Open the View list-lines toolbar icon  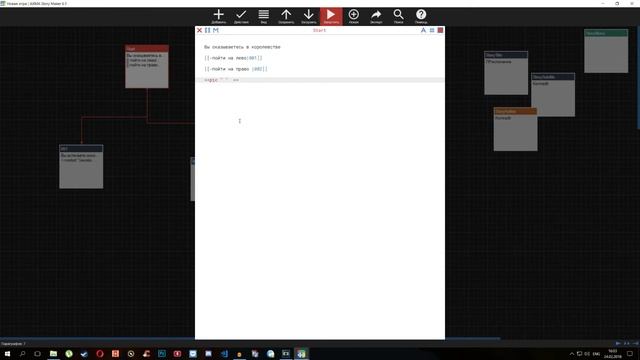264,16
